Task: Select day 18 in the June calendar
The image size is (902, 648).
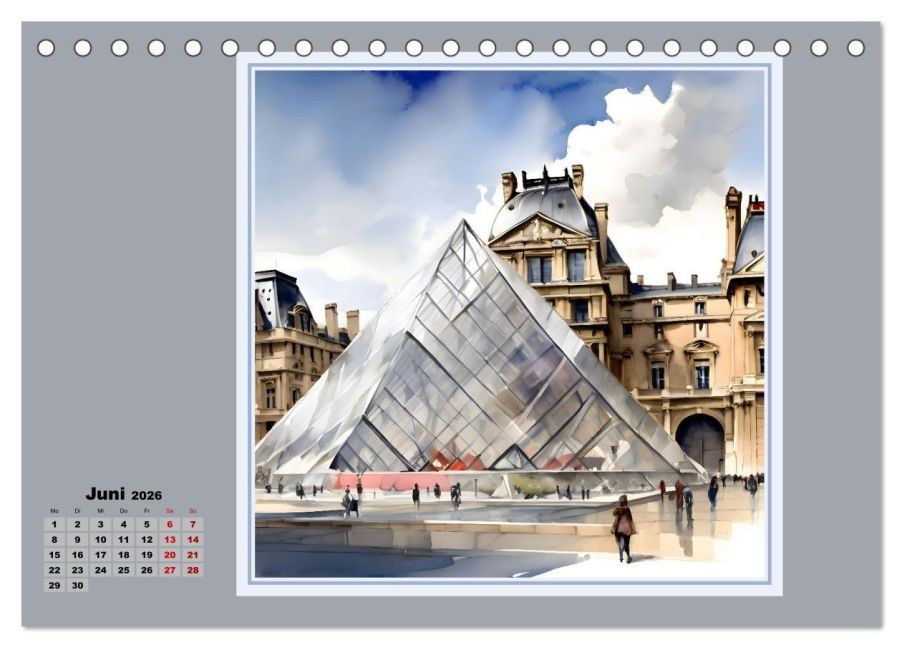Action: pyautogui.click(x=124, y=555)
